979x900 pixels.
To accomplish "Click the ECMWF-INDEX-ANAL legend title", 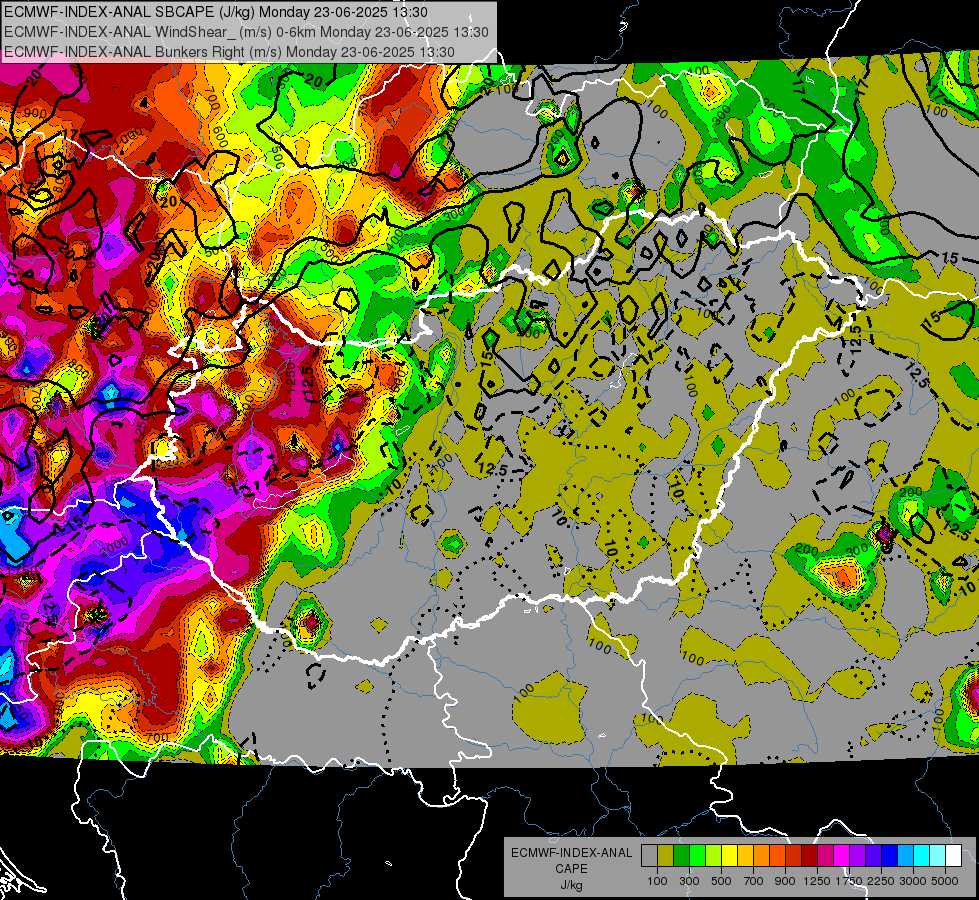I will point(571,853).
